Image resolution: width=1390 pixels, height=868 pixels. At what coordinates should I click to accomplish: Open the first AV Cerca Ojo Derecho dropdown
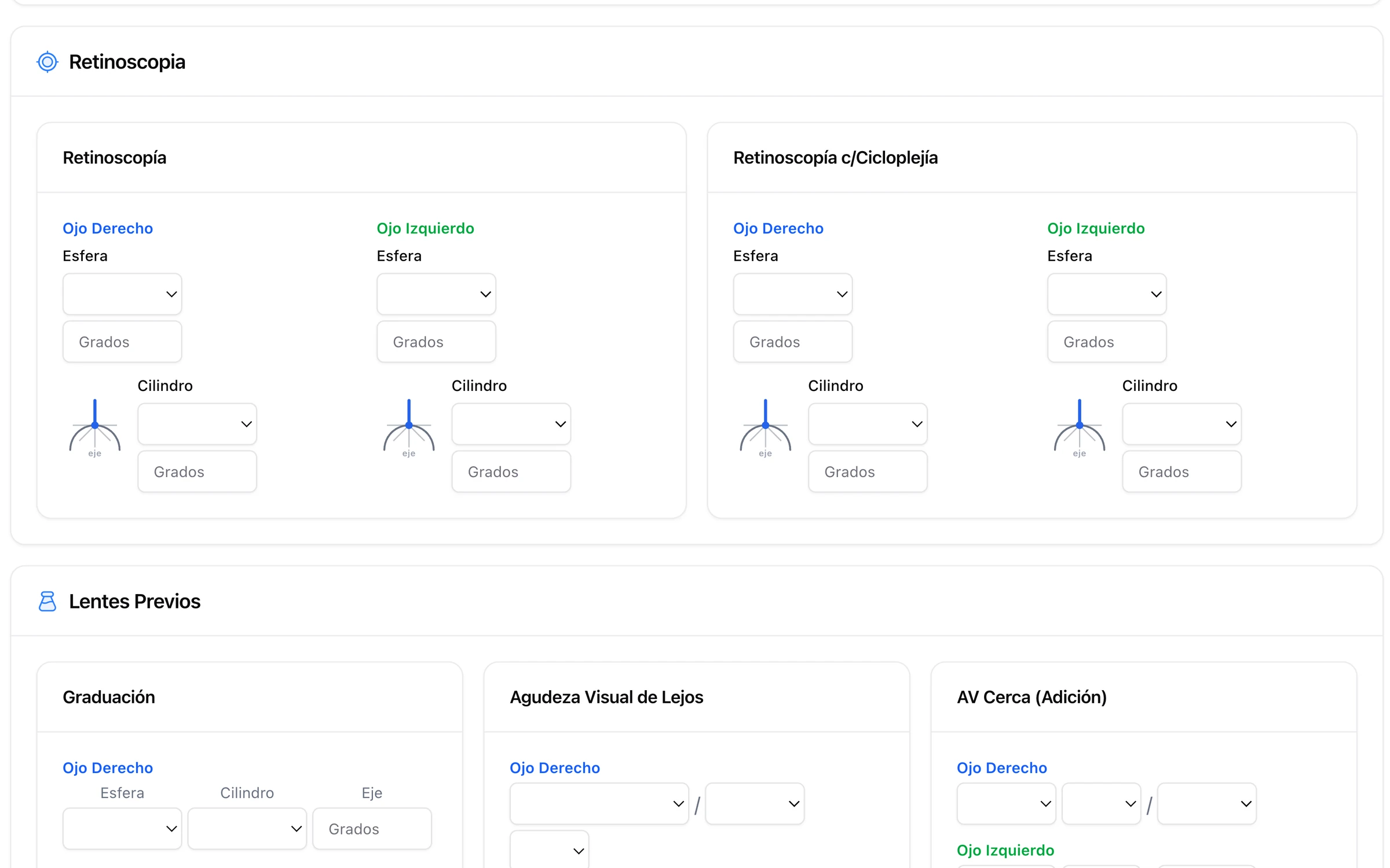click(1006, 804)
